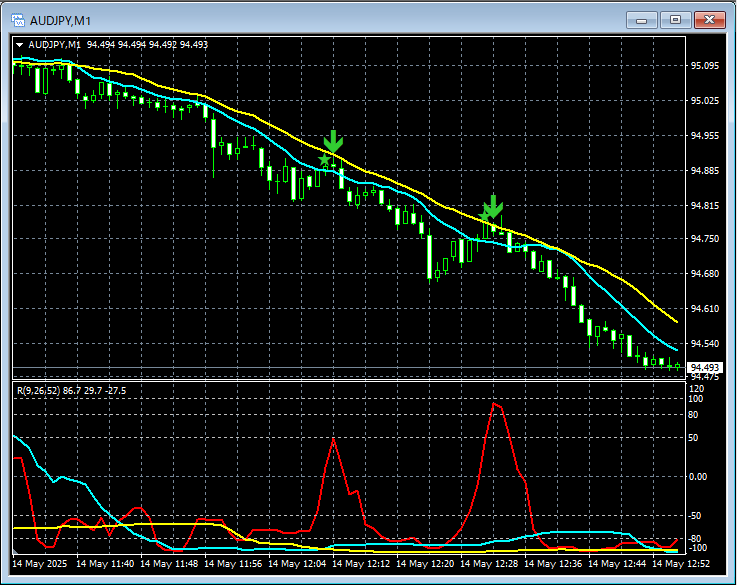
Task: Click the green star marker near 12:27
Action: pos(484,217)
